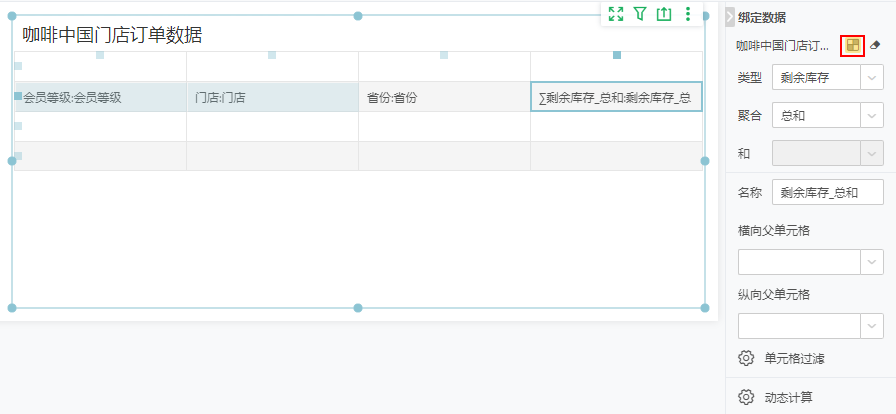Select the 会员等级 table cell

100,97
